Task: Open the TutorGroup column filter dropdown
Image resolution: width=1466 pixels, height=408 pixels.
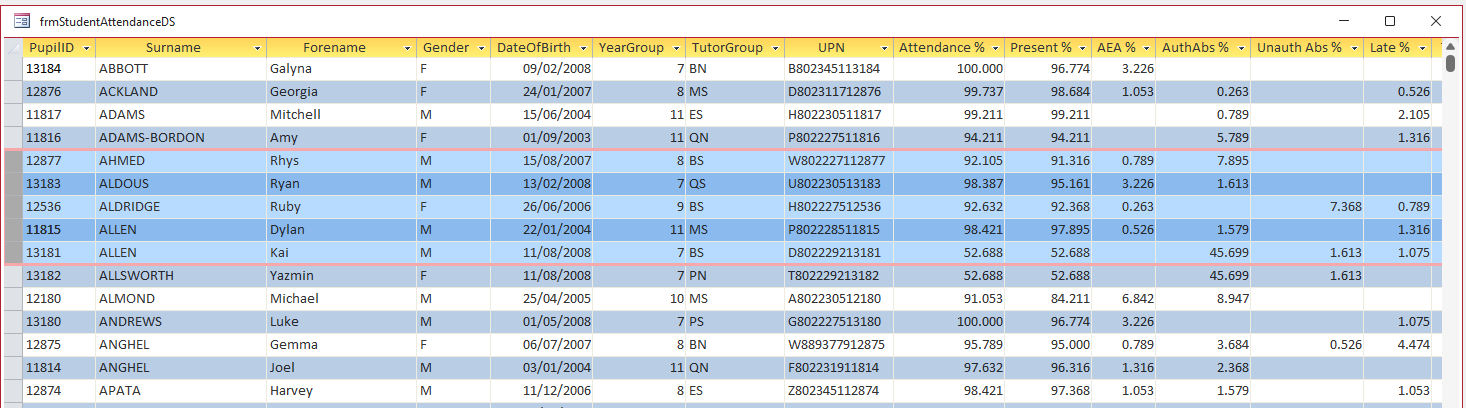Action: click(775, 48)
